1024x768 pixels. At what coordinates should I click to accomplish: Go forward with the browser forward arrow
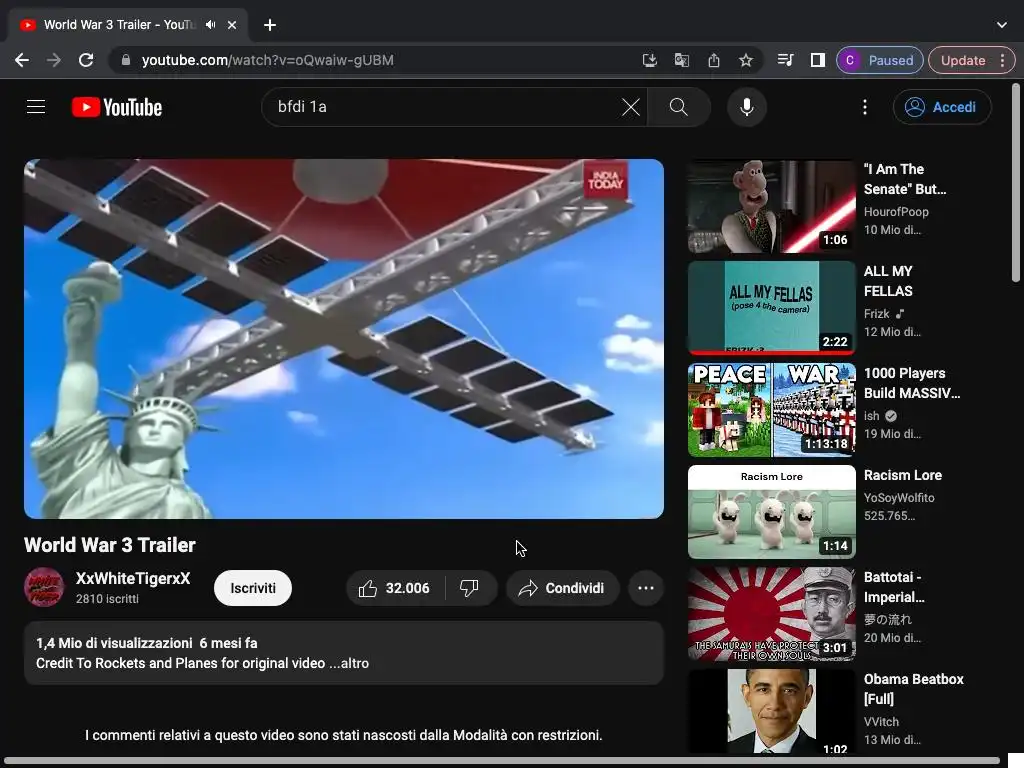(54, 60)
